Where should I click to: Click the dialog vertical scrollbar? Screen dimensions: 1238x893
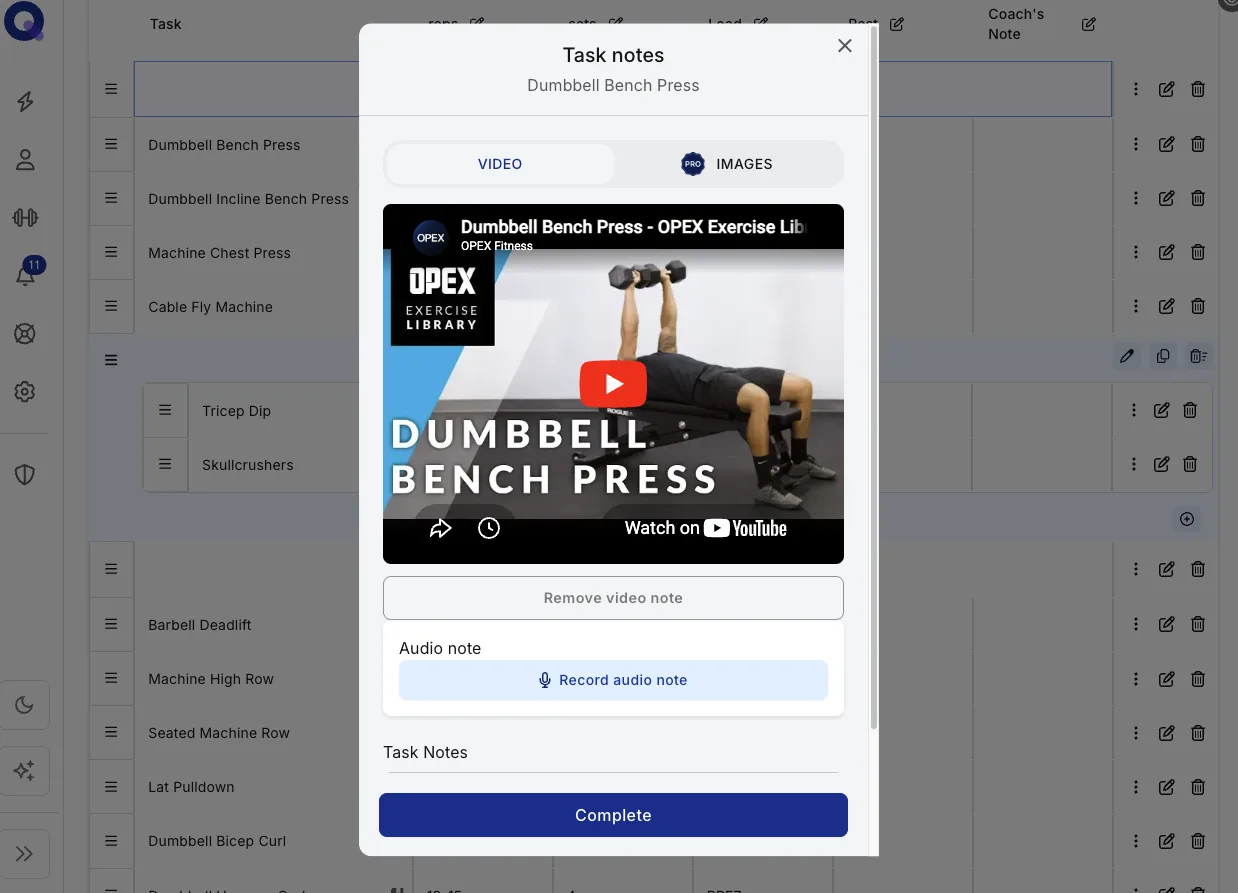(x=875, y=380)
